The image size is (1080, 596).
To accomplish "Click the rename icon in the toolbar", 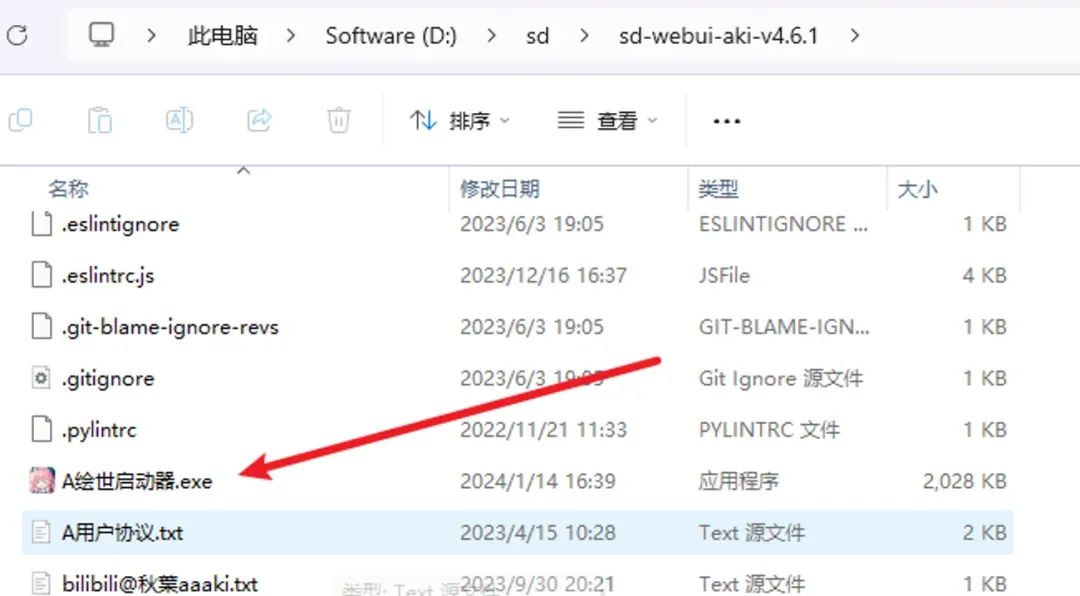I will pos(179,121).
